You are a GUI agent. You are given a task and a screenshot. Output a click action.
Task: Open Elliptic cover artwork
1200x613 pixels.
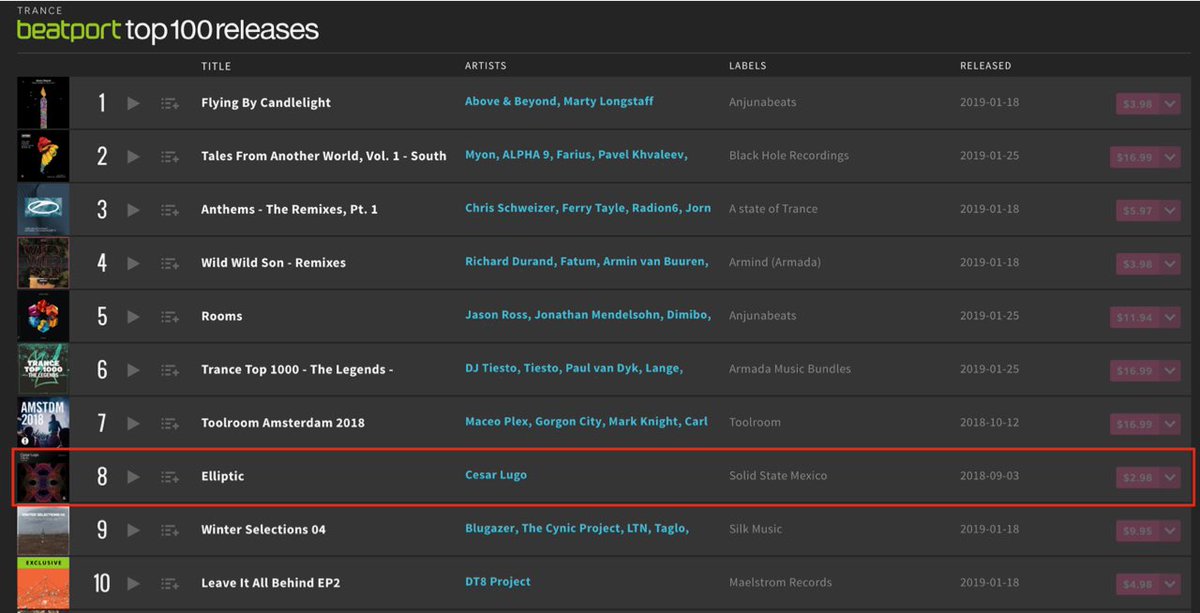pos(43,476)
